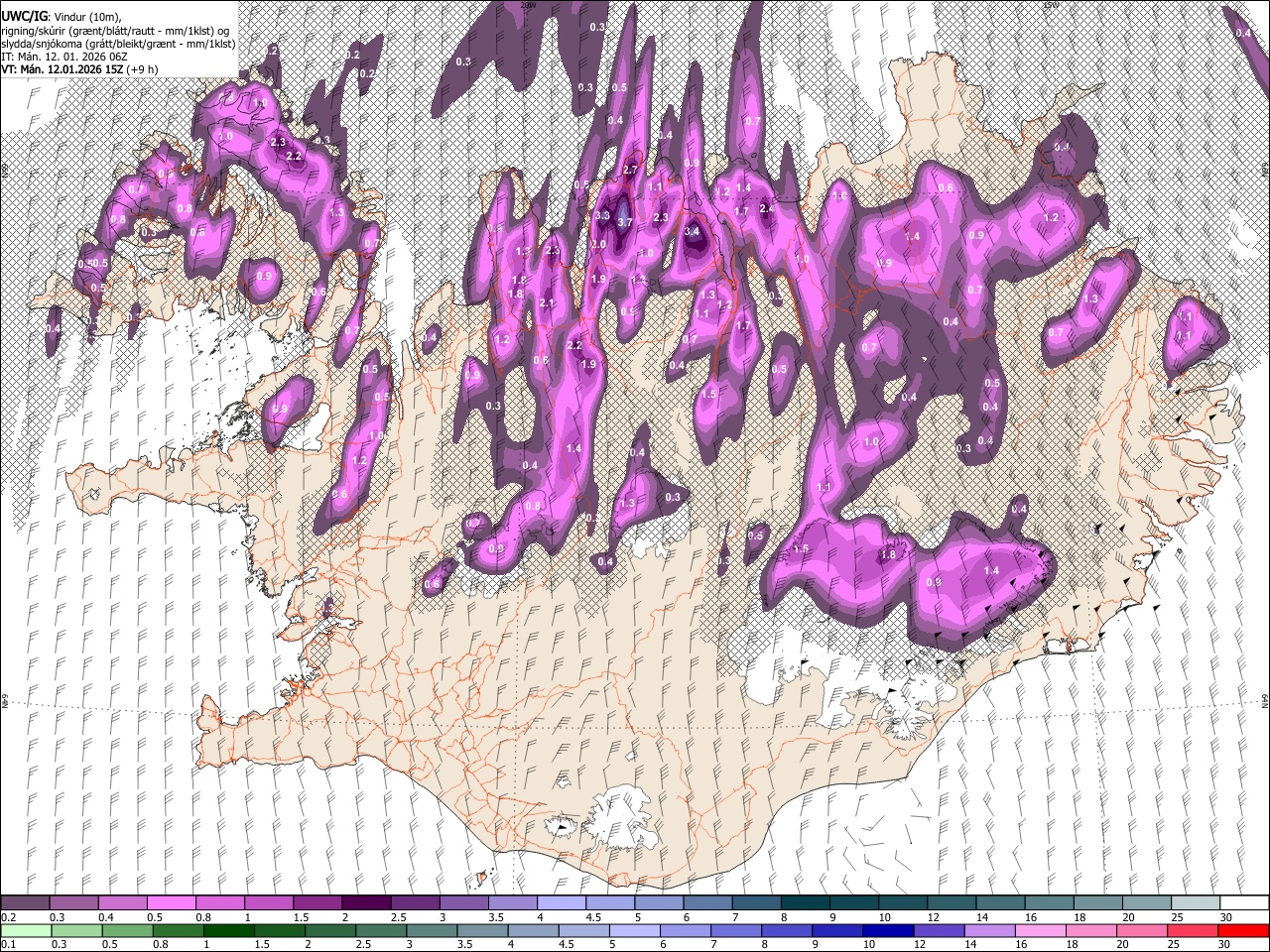The image size is (1270, 952).
Task: Click the 2.7 precipitation value on the map
Action: [630, 171]
